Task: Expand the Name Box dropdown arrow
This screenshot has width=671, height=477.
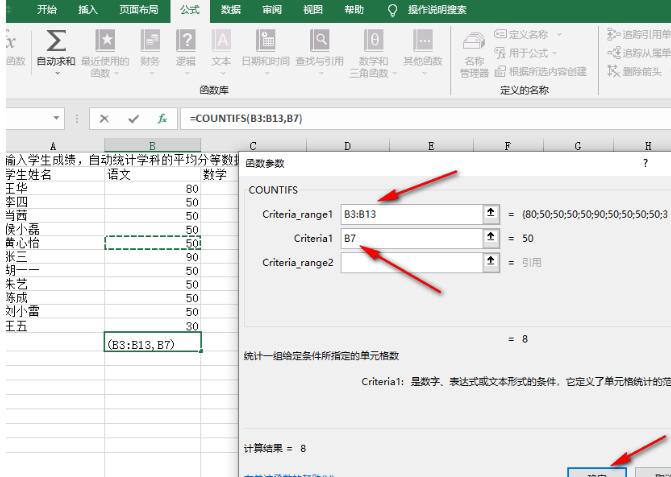Action: [x=58, y=118]
